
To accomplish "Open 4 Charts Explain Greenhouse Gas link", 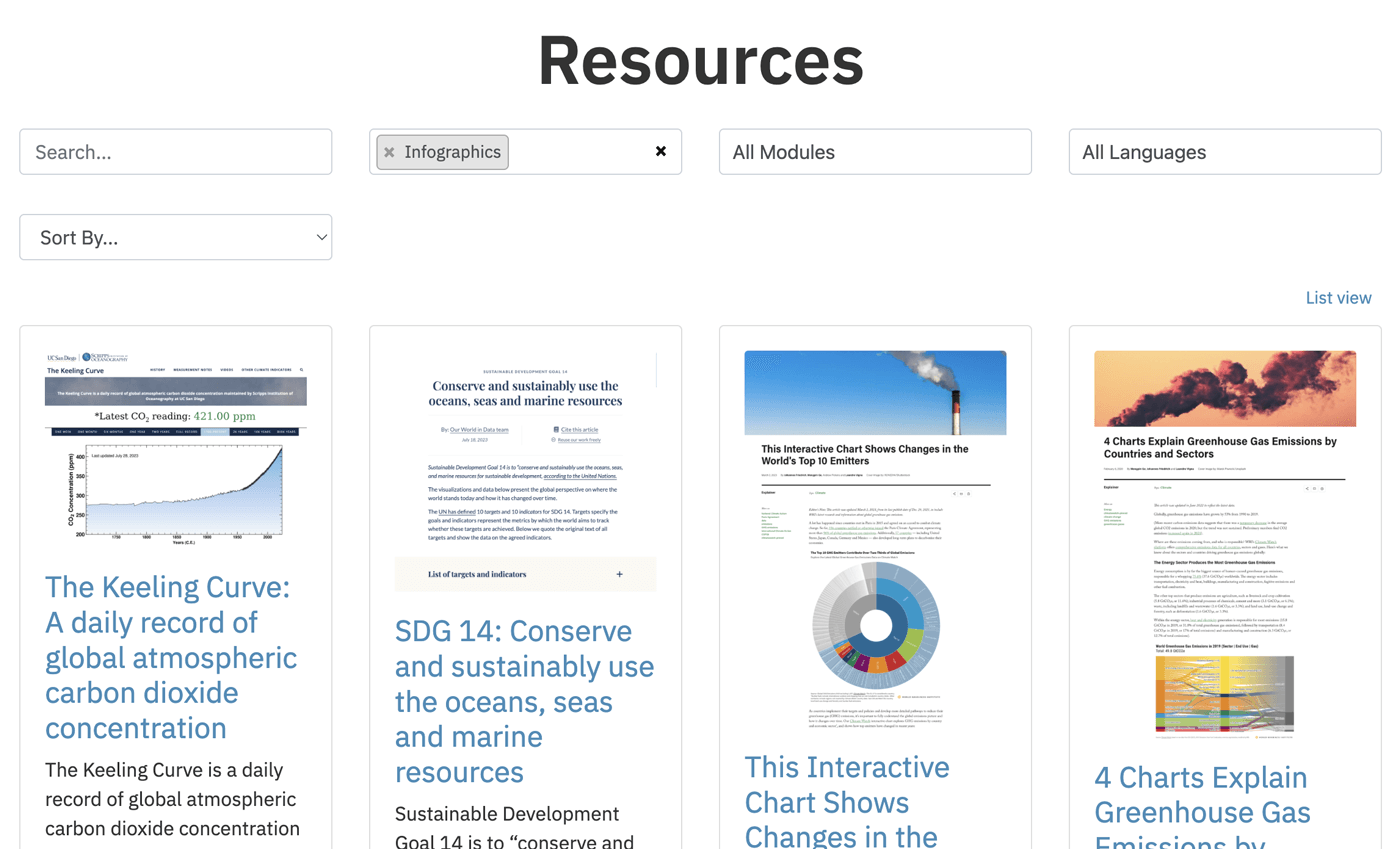I will pyautogui.click(x=1201, y=806).
